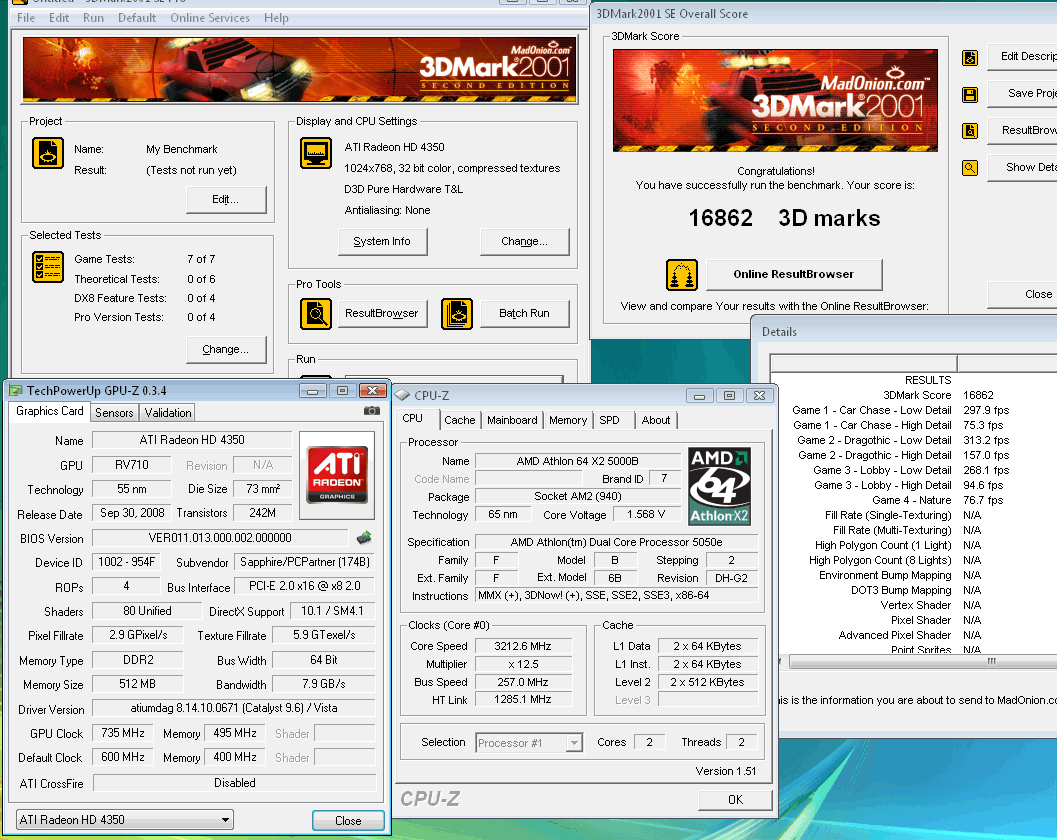Click the OK button in CPU-Z
Screen dimensions: 1057x840
click(x=735, y=800)
